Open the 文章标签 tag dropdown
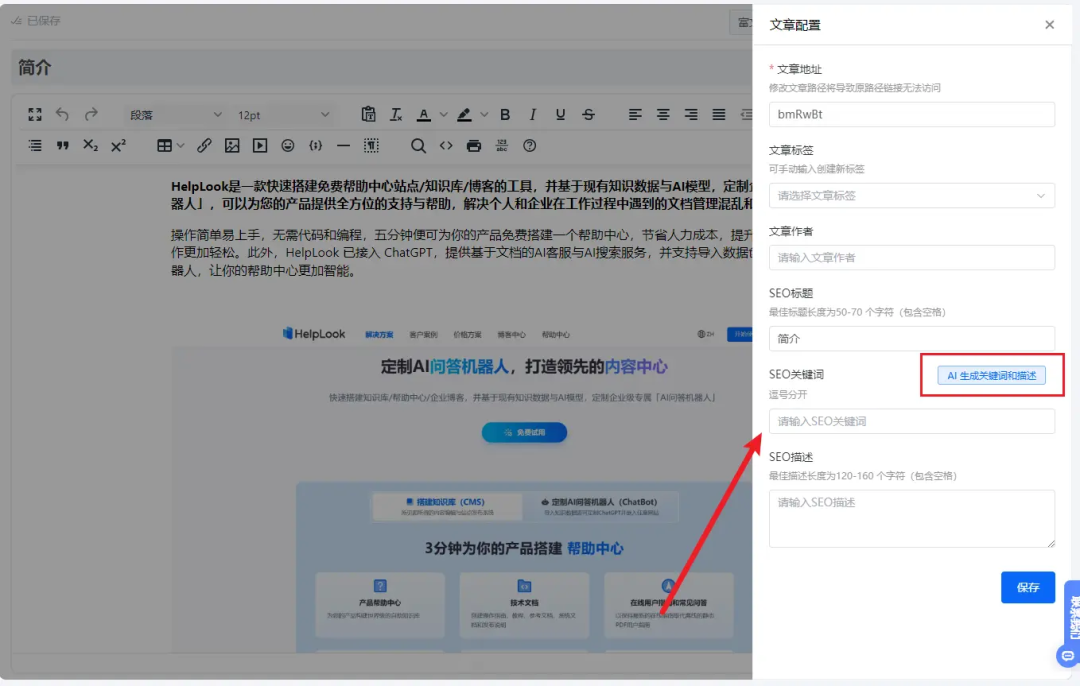 click(911, 196)
